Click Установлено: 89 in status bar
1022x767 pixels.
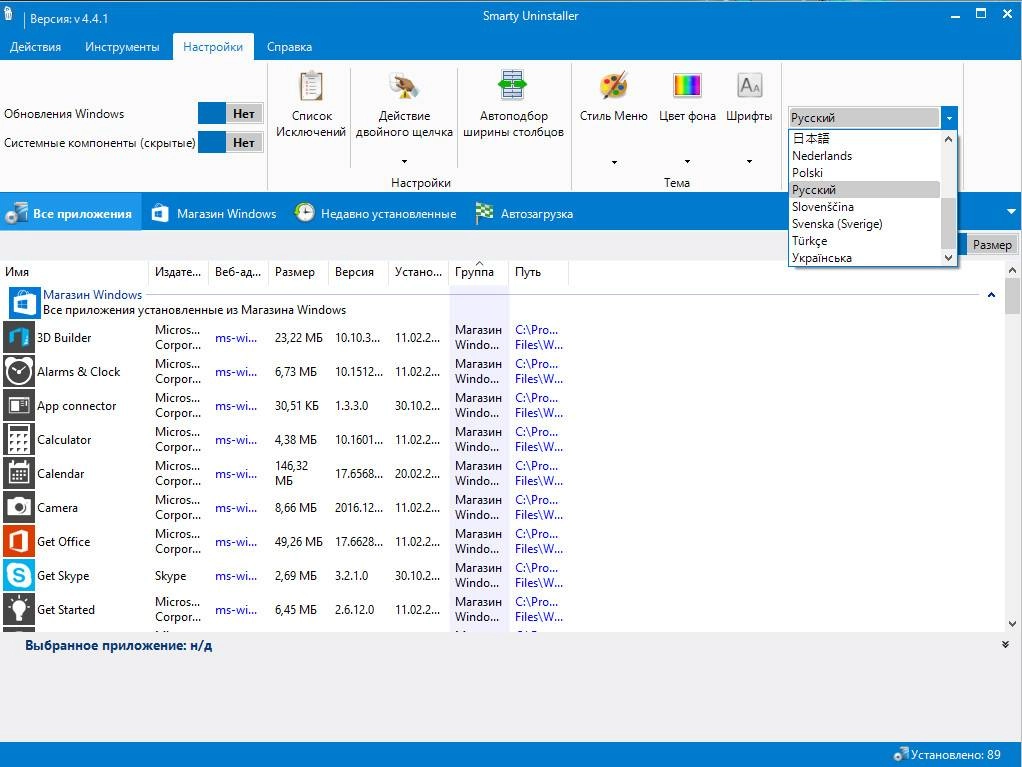[956, 755]
